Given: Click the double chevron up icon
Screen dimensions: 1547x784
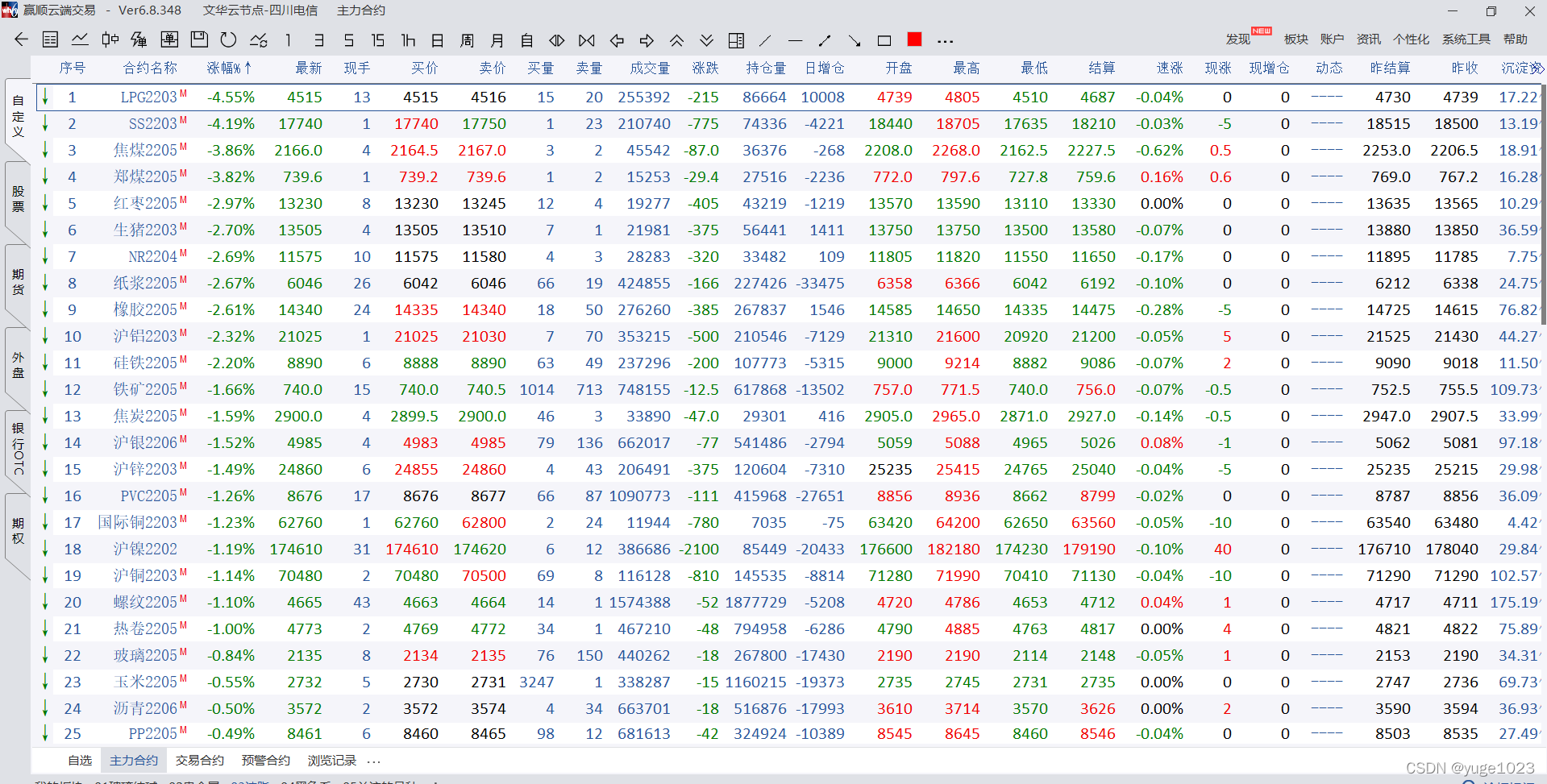Looking at the screenshot, I should [676, 39].
